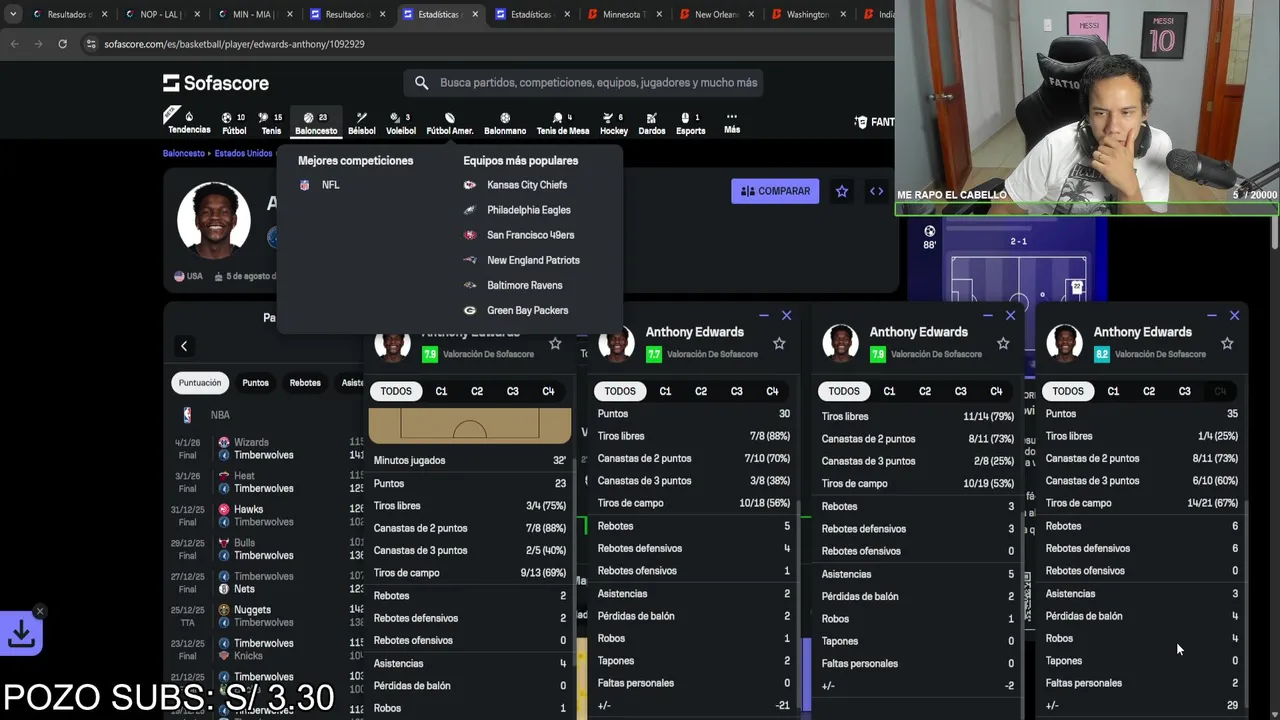Click the Baloncesto breadcrumb link

183,154
